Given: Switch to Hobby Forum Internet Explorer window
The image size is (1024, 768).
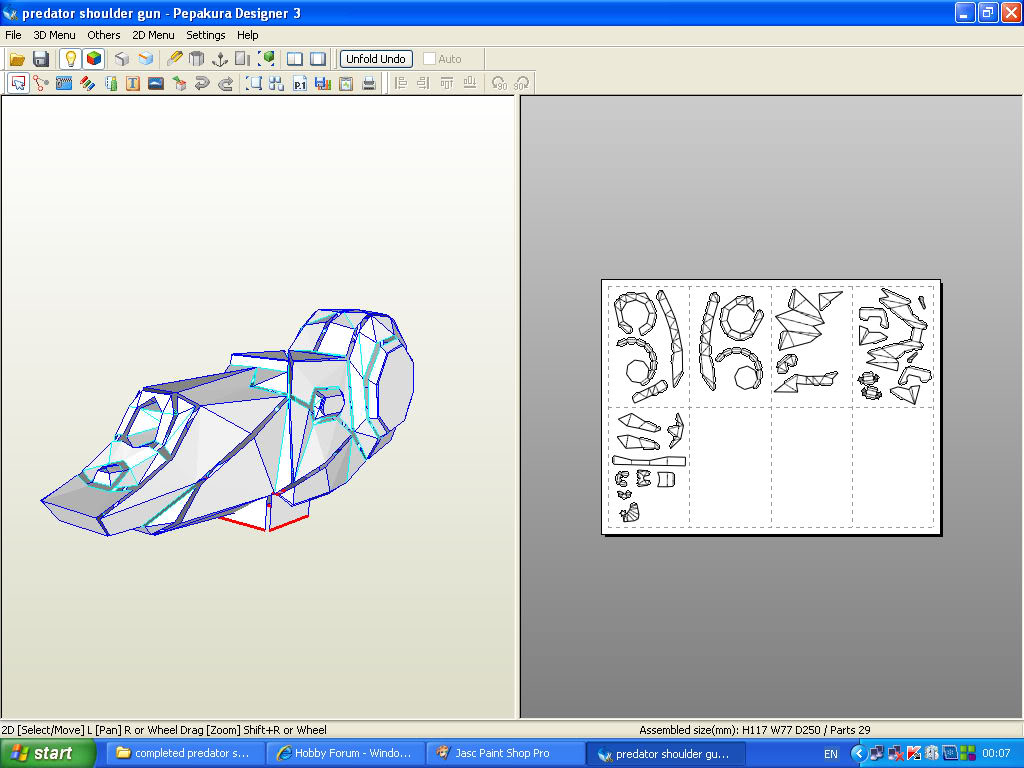Looking at the screenshot, I should (345, 754).
